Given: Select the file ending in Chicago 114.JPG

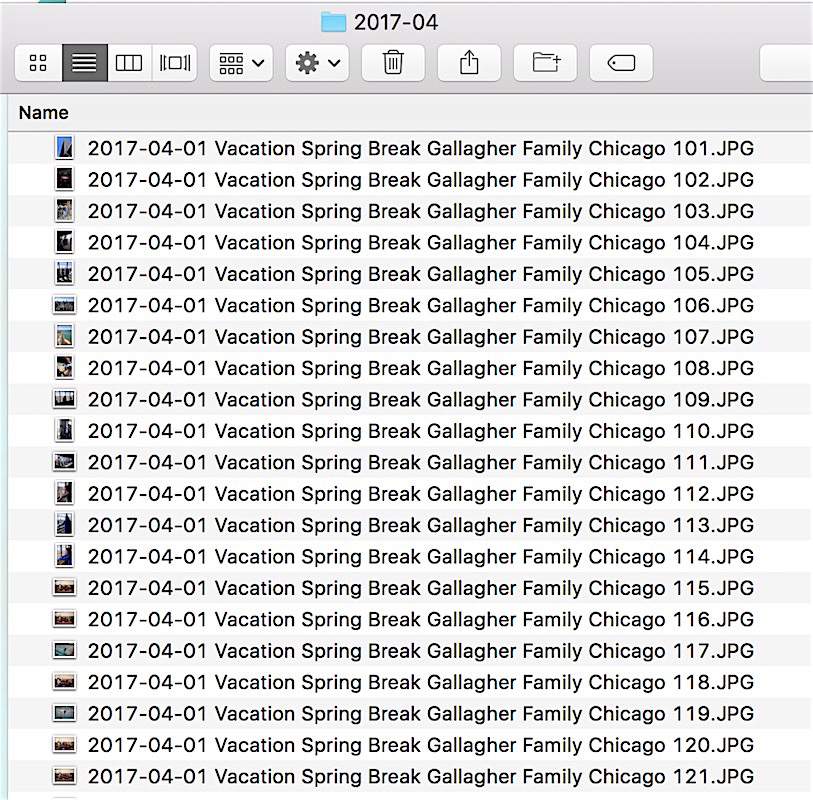Looking at the screenshot, I should (x=410, y=556).
